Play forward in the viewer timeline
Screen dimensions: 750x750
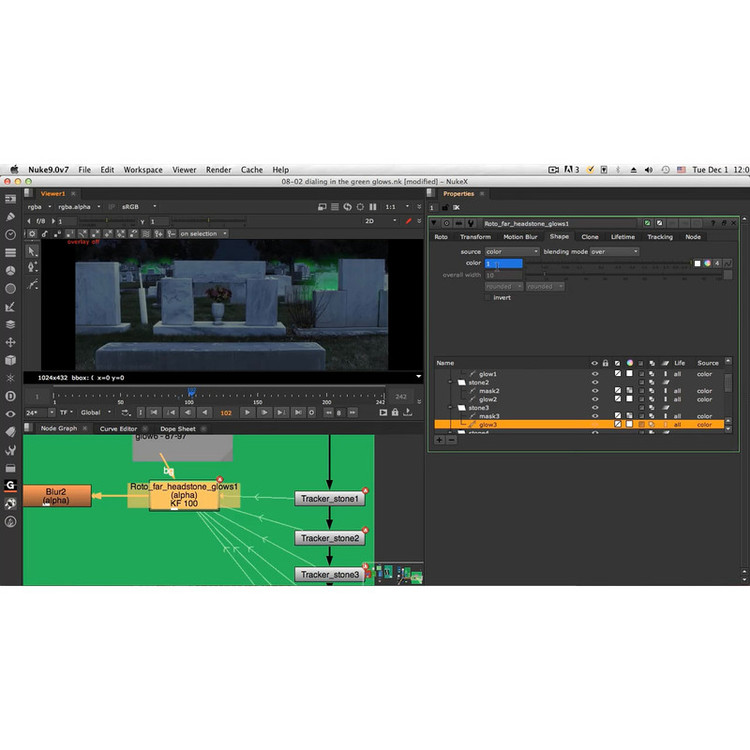coord(248,412)
